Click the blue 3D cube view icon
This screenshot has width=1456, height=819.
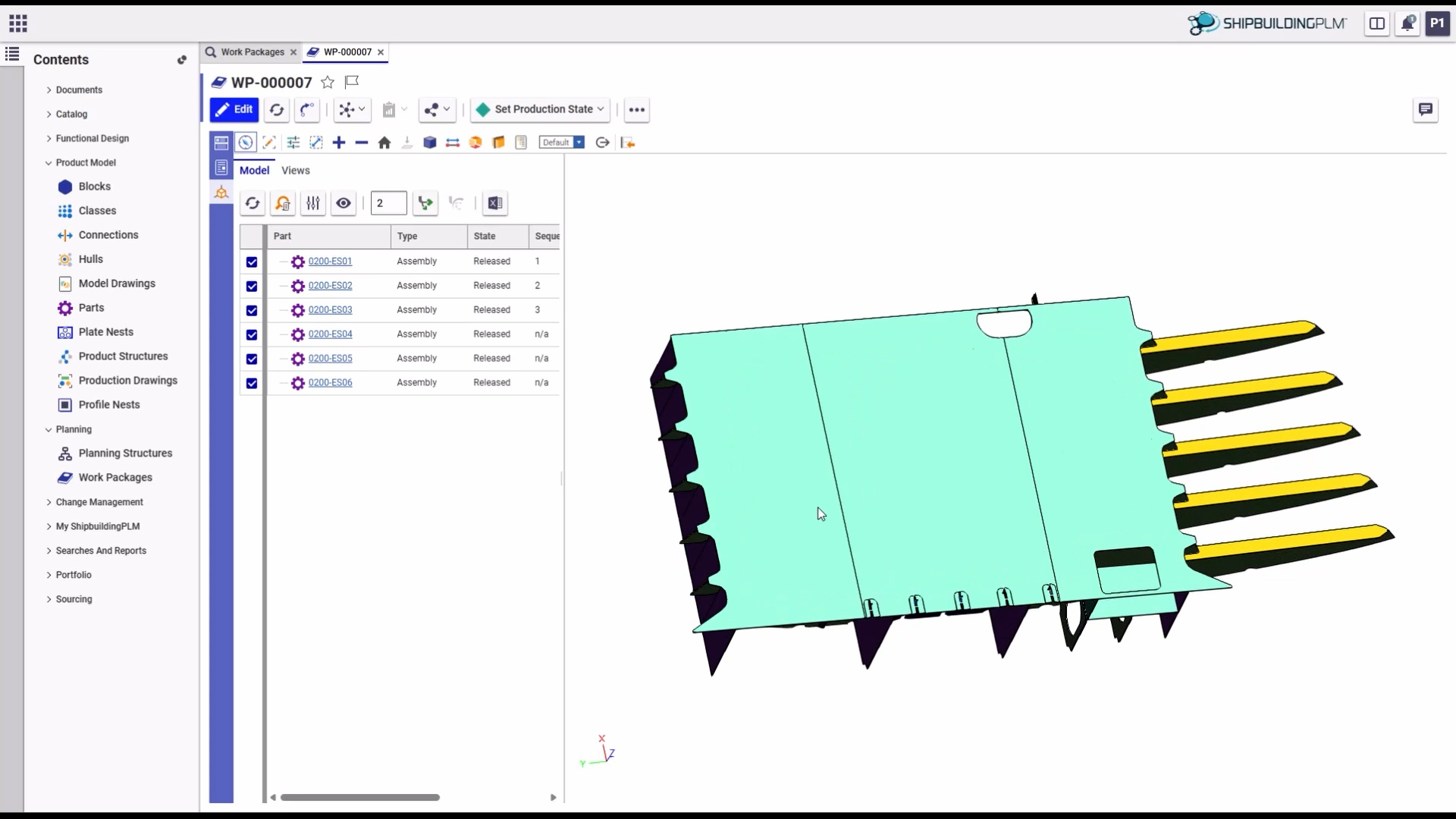click(x=430, y=143)
